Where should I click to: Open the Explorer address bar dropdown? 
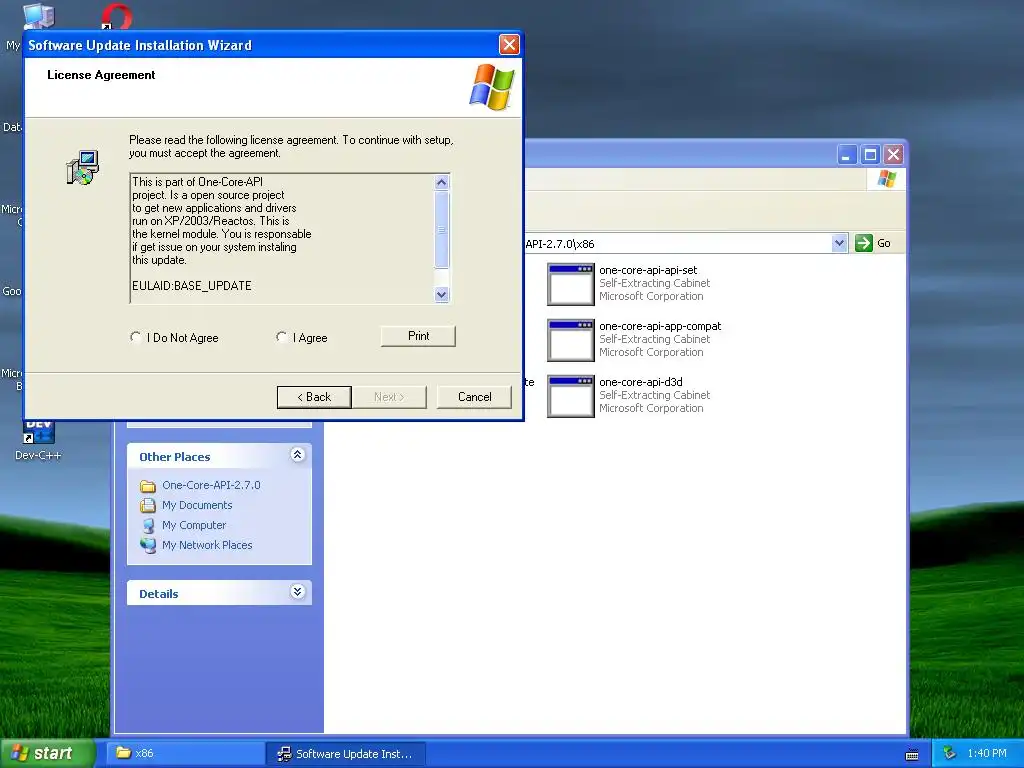pyautogui.click(x=839, y=243)
